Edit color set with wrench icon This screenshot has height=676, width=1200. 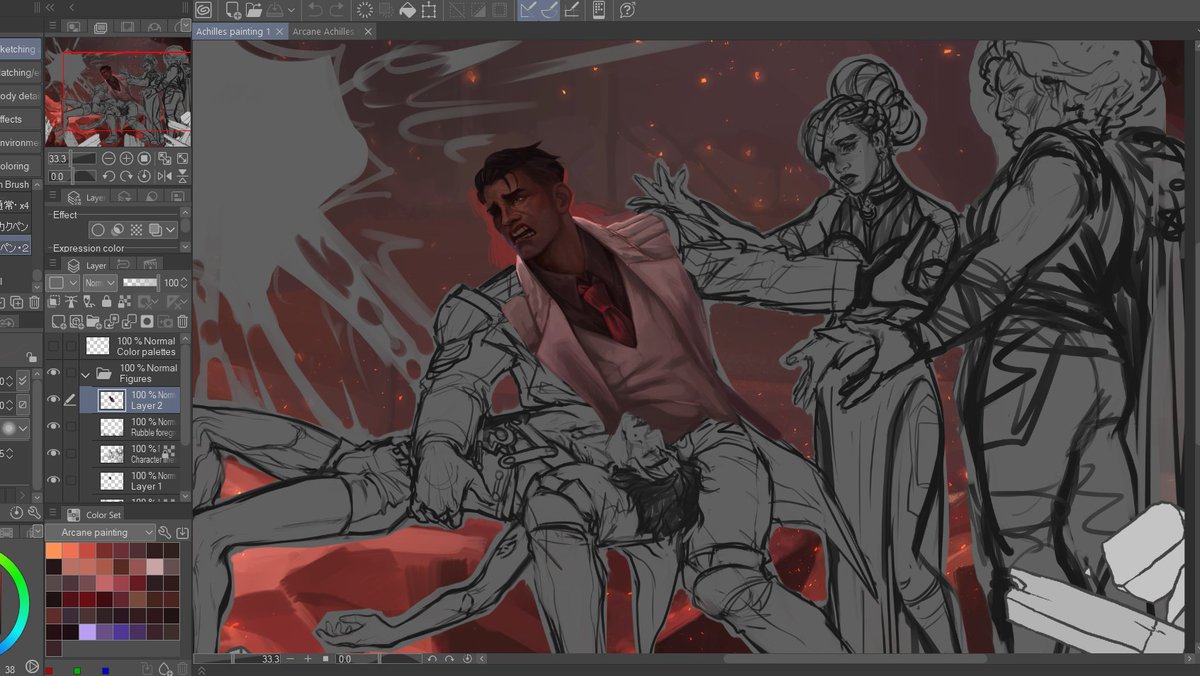coord(166,533)
